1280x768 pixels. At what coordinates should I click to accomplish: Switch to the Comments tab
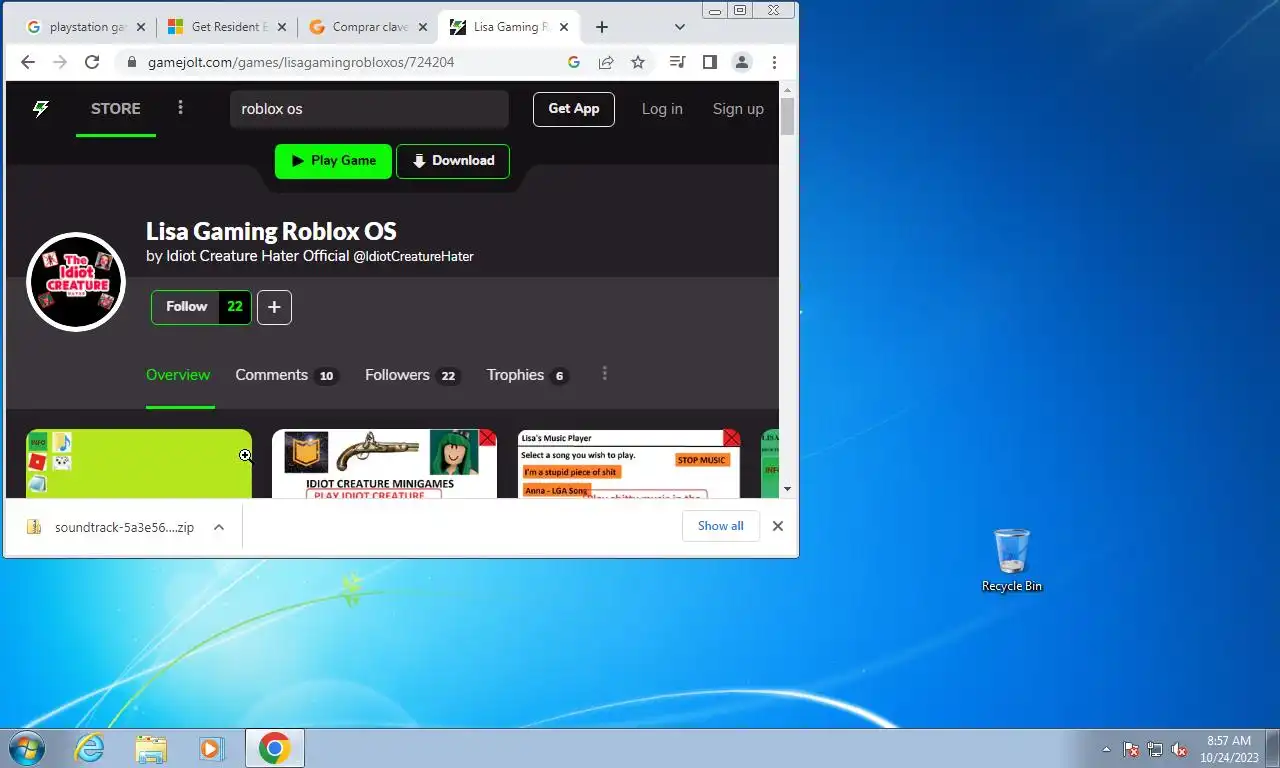(x=286, y=375)
